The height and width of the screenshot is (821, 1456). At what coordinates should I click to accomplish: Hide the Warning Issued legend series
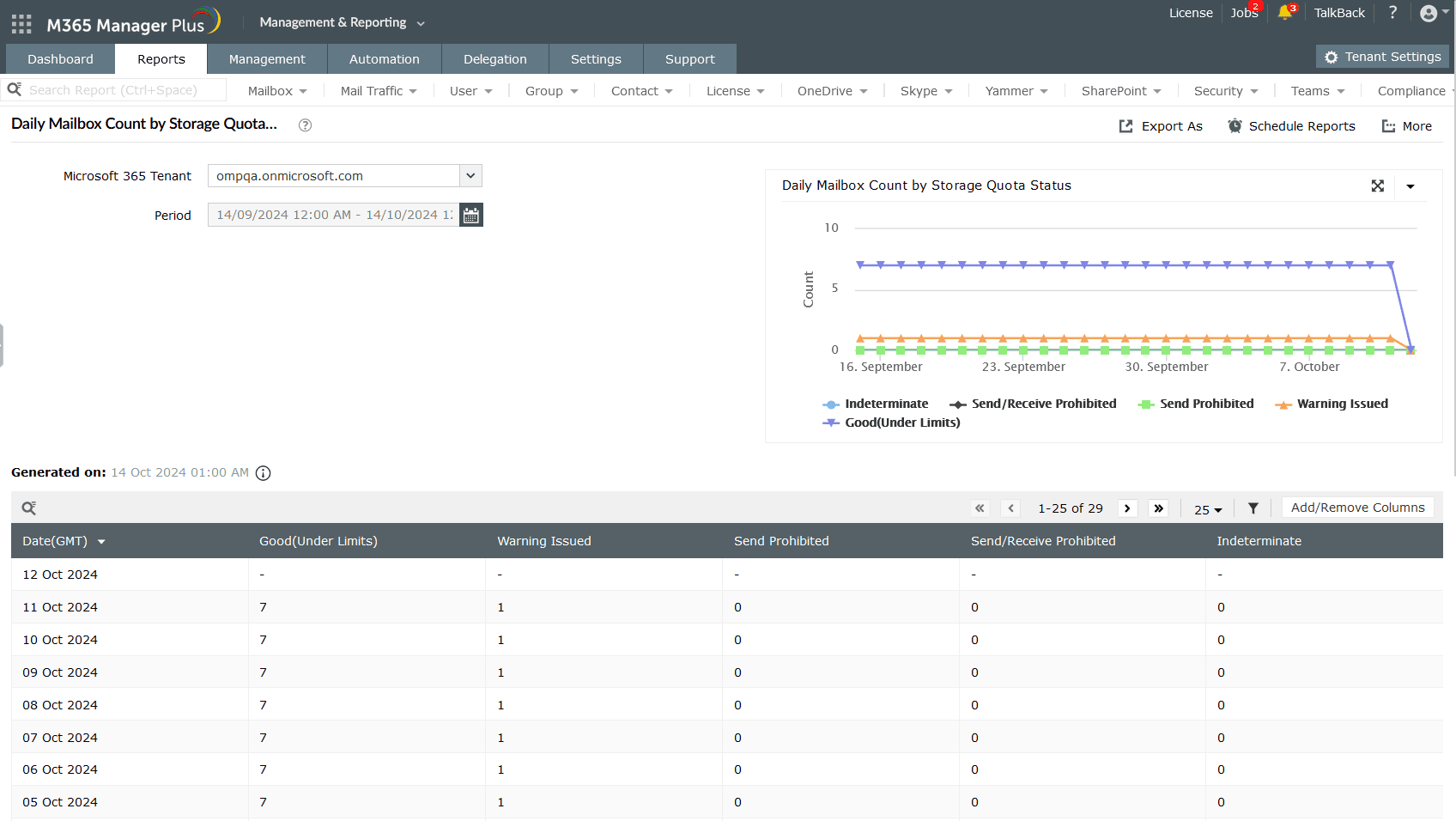[1341, 404]
